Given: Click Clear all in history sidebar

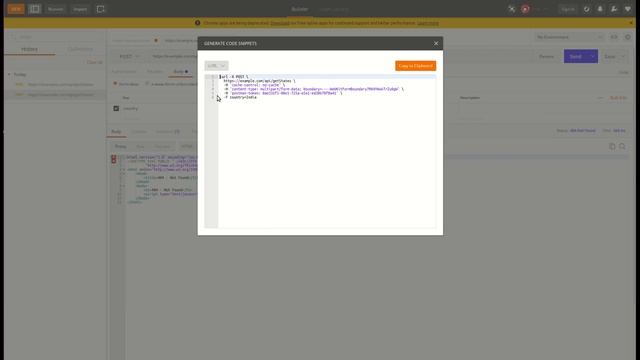Looking at the screenshot, I should pos(95,62).
